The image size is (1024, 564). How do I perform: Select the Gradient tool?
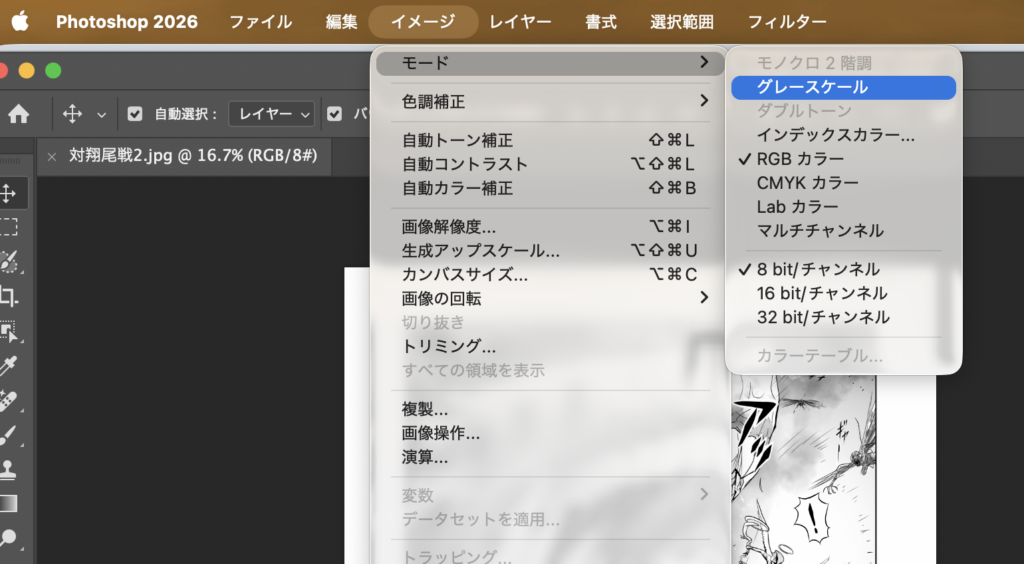tap(9, 503)
